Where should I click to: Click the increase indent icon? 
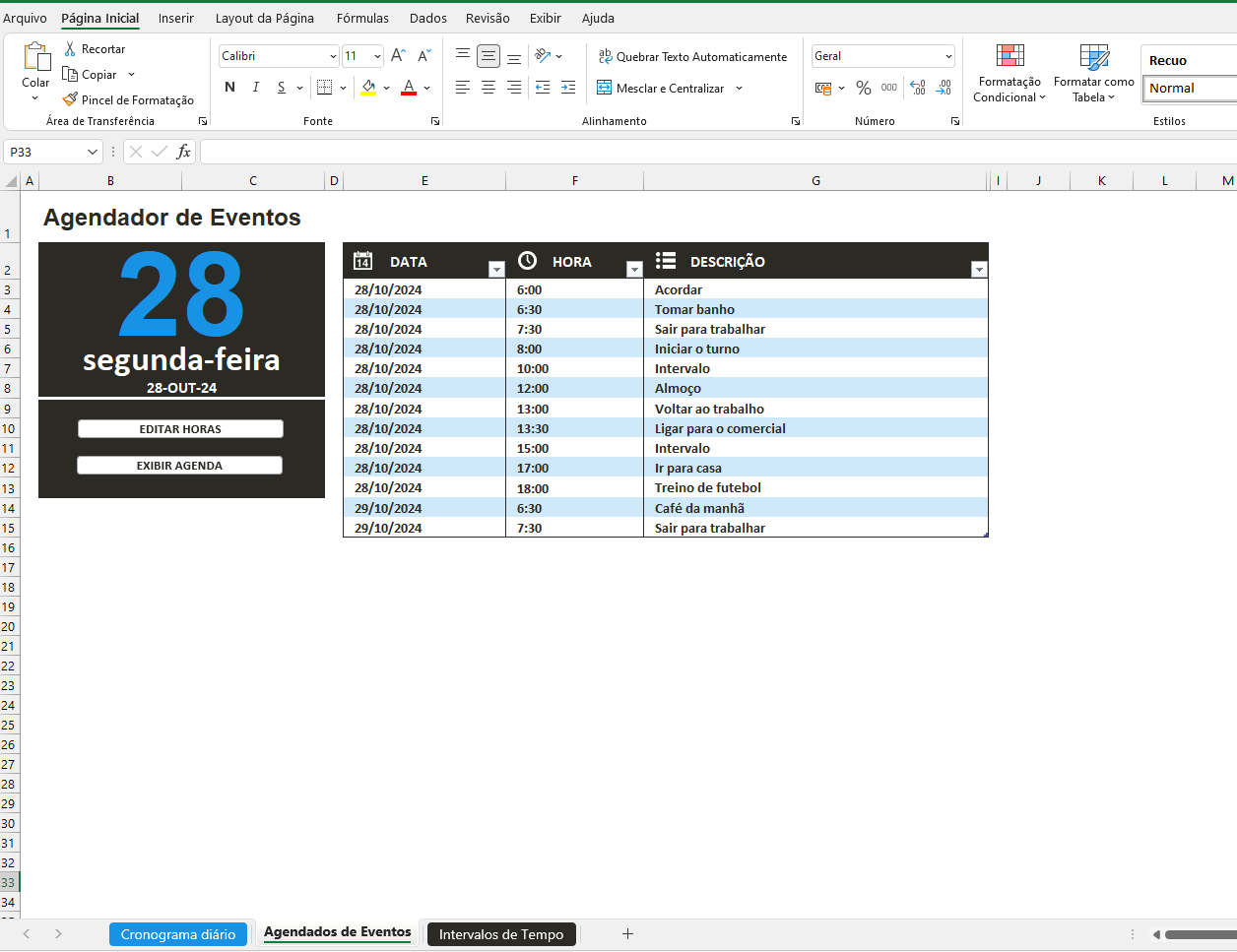(x=568, y=88)
